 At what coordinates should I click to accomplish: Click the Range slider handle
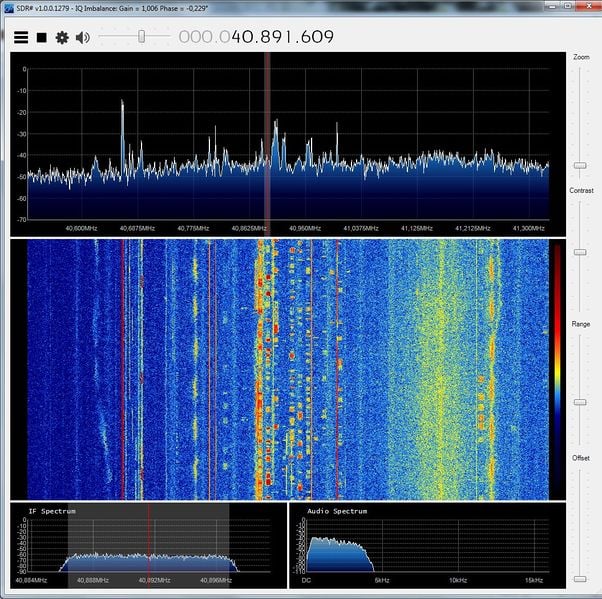pyautogui.click(x=580, y=402)
